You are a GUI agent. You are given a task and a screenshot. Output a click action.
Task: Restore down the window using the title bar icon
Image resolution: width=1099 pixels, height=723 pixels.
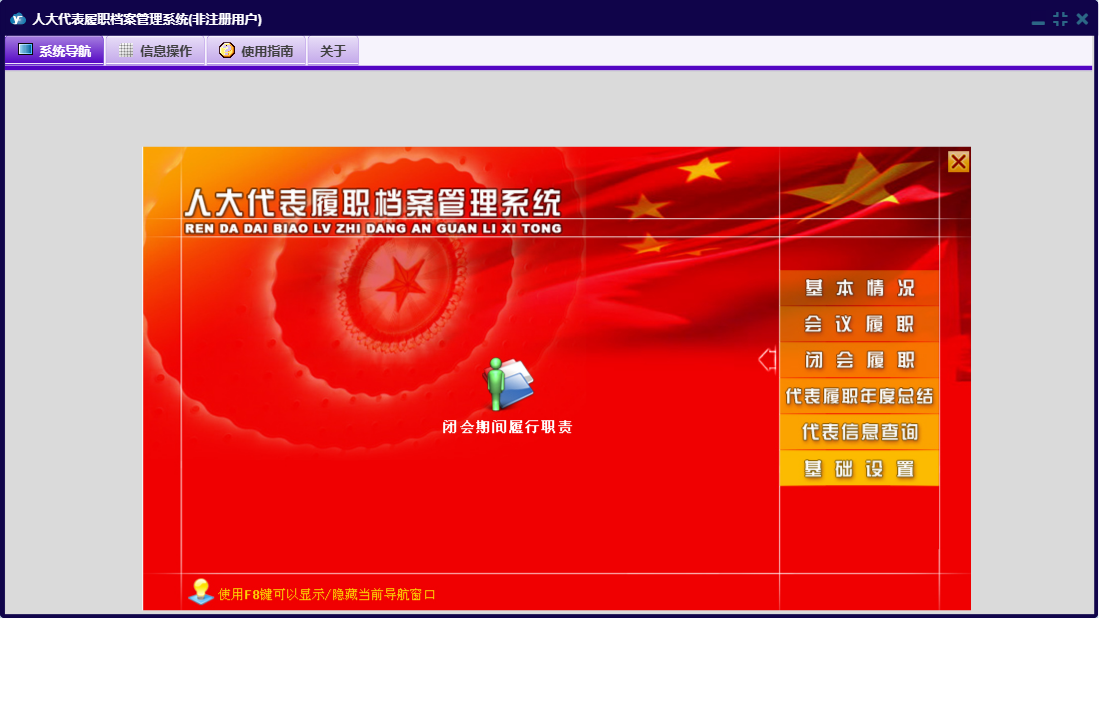click(x=1060, y=19)
